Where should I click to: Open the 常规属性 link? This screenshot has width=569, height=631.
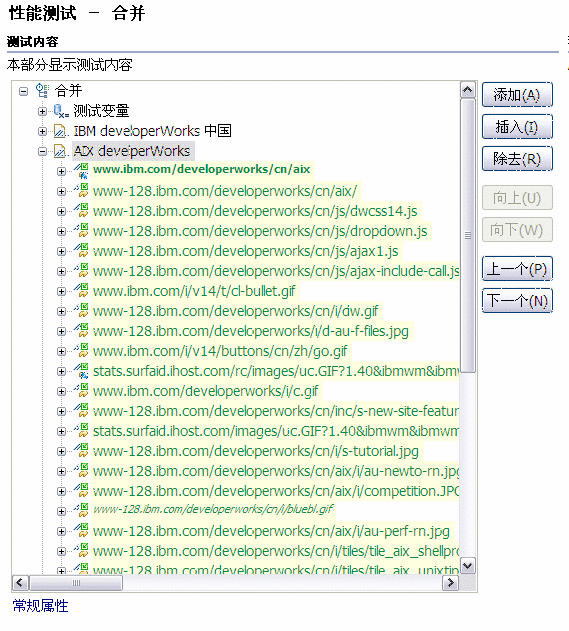40,606
